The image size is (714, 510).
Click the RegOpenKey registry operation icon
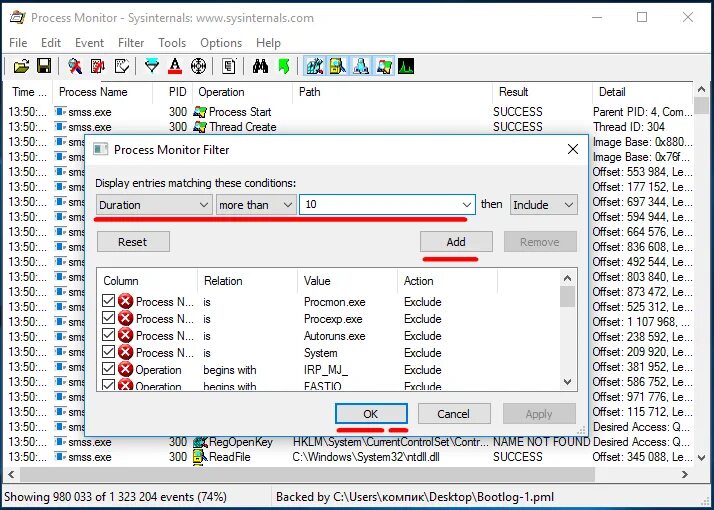pyautogui.click(x=200, y=442)
